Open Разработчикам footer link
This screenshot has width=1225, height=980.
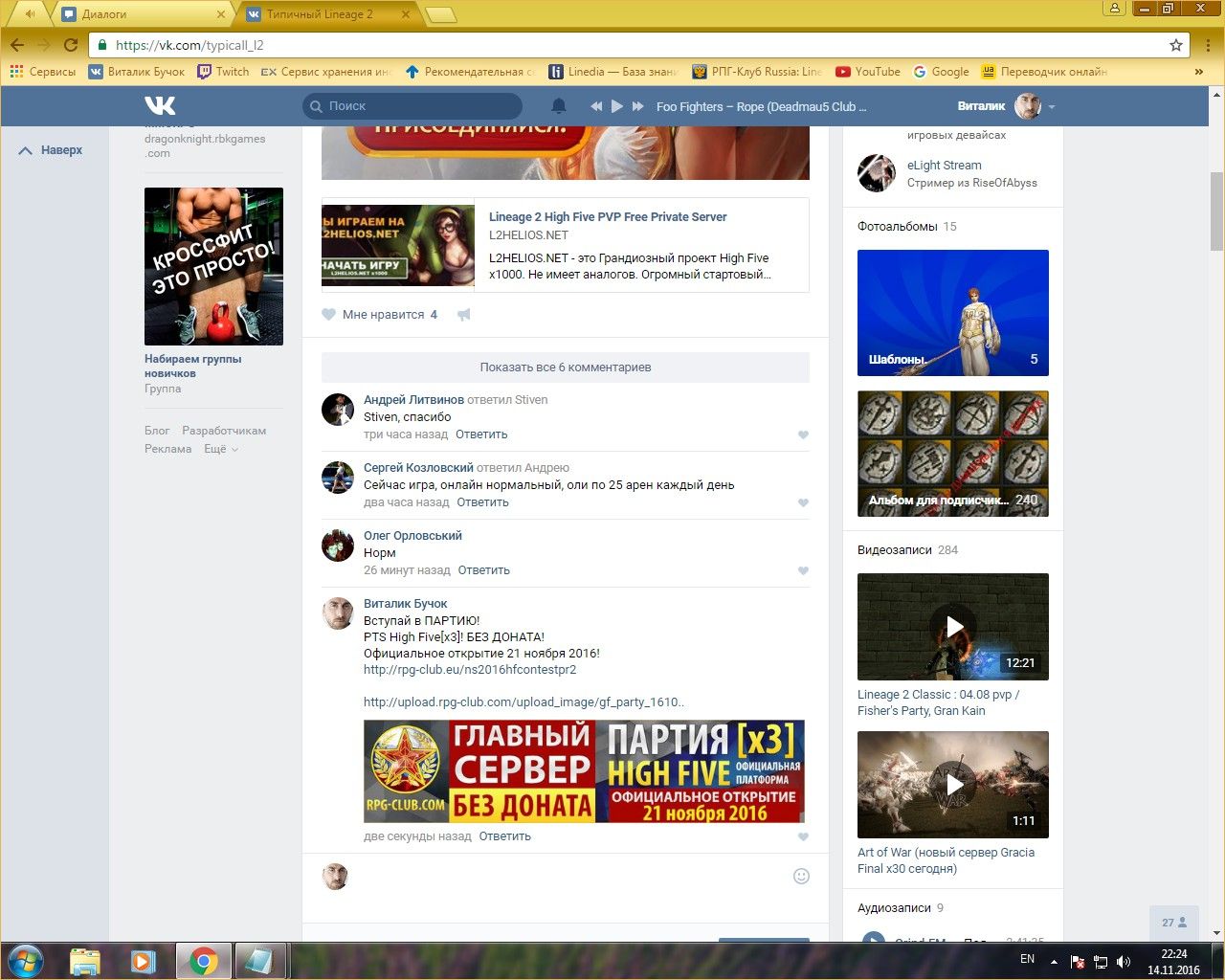224,431
